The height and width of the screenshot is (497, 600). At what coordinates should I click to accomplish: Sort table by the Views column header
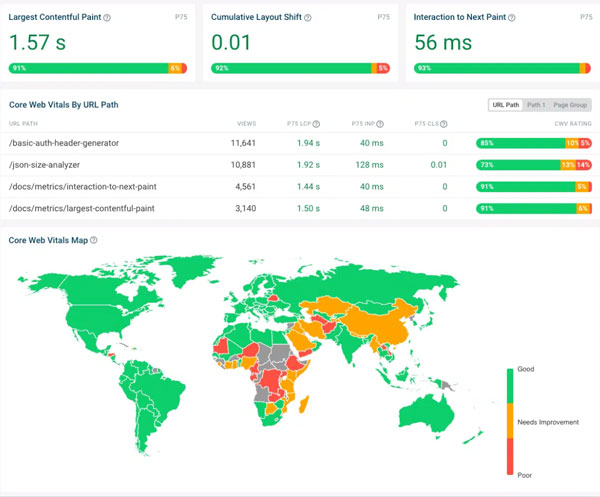245,125
